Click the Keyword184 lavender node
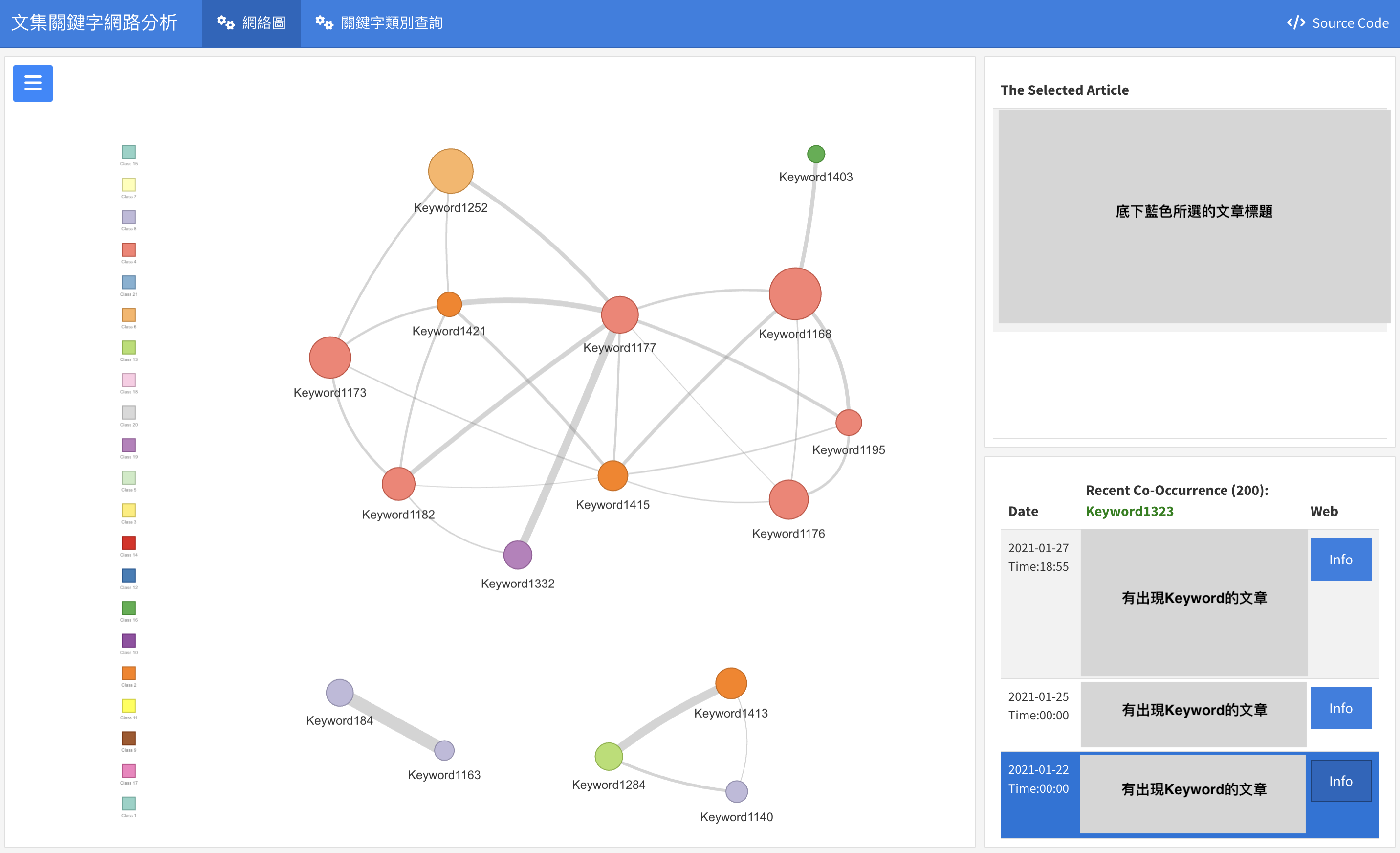 pyautogui.click(x=339, y=693)
